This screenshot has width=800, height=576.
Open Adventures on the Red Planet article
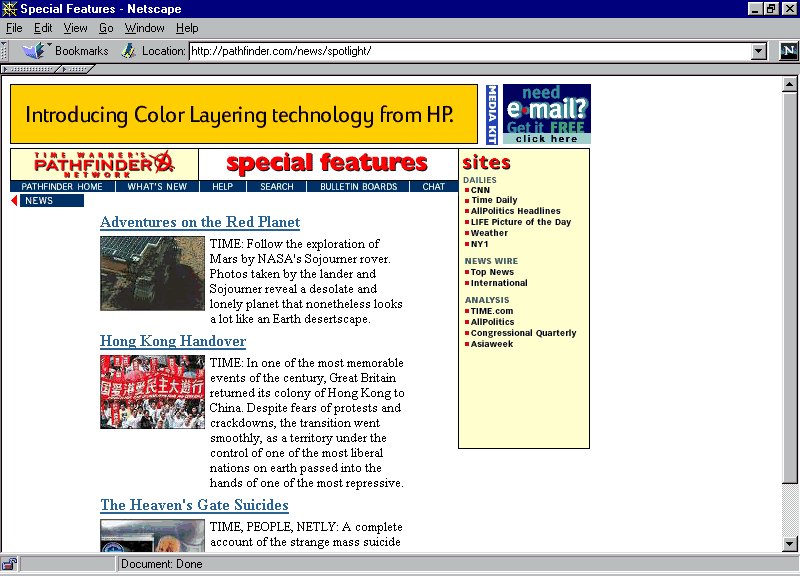click(x=200, y=222)
